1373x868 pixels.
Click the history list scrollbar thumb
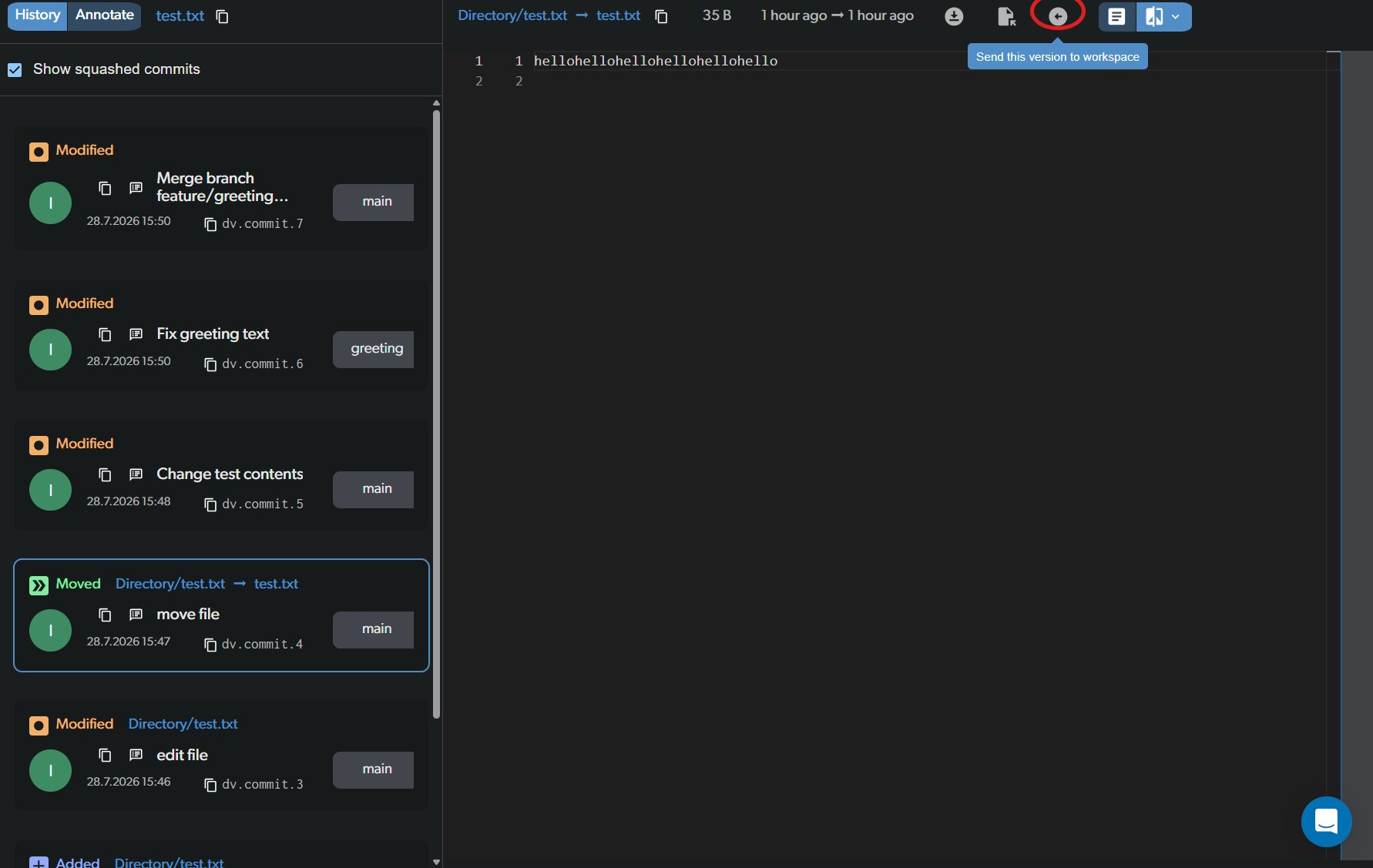pos(437,414)
